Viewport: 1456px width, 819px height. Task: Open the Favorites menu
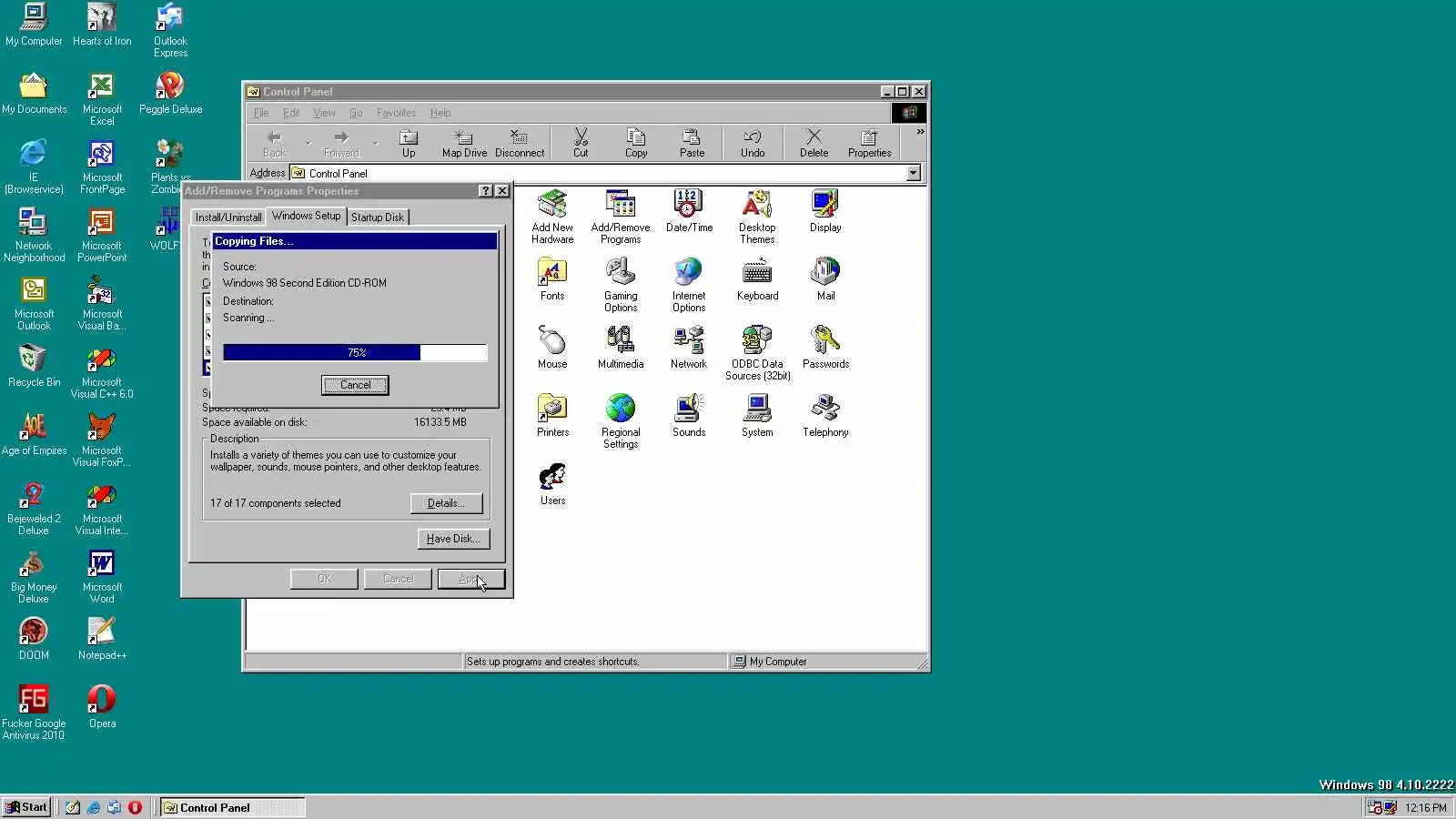pos(396,113)
